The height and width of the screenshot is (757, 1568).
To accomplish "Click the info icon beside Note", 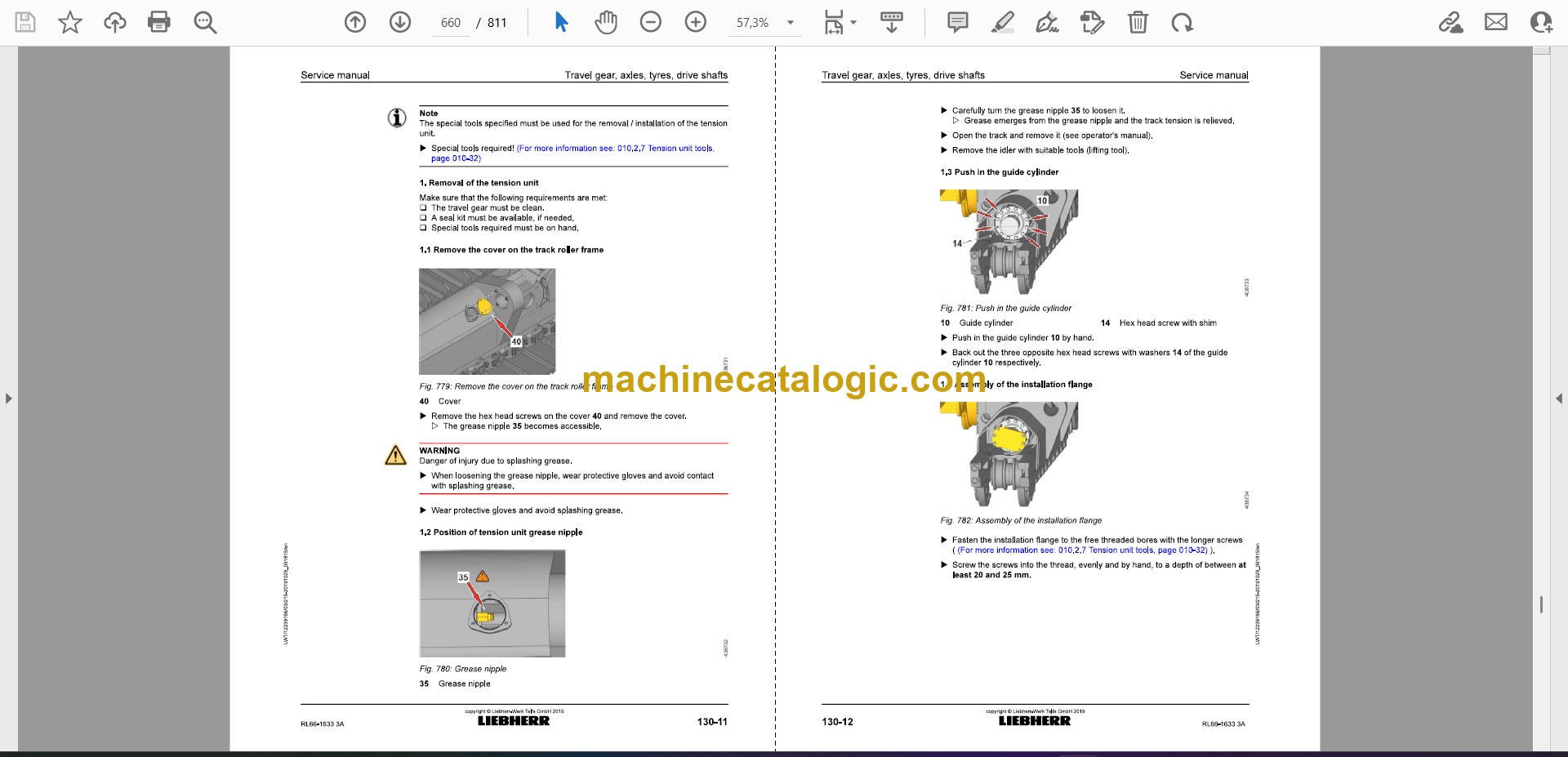I will [397, 118].
